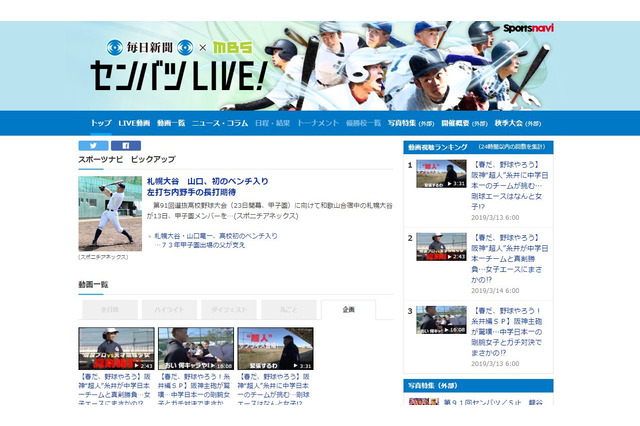Open the LIVE動画 navigation item
The width and height of the screenshot is (640, 426).
(134, 123)
